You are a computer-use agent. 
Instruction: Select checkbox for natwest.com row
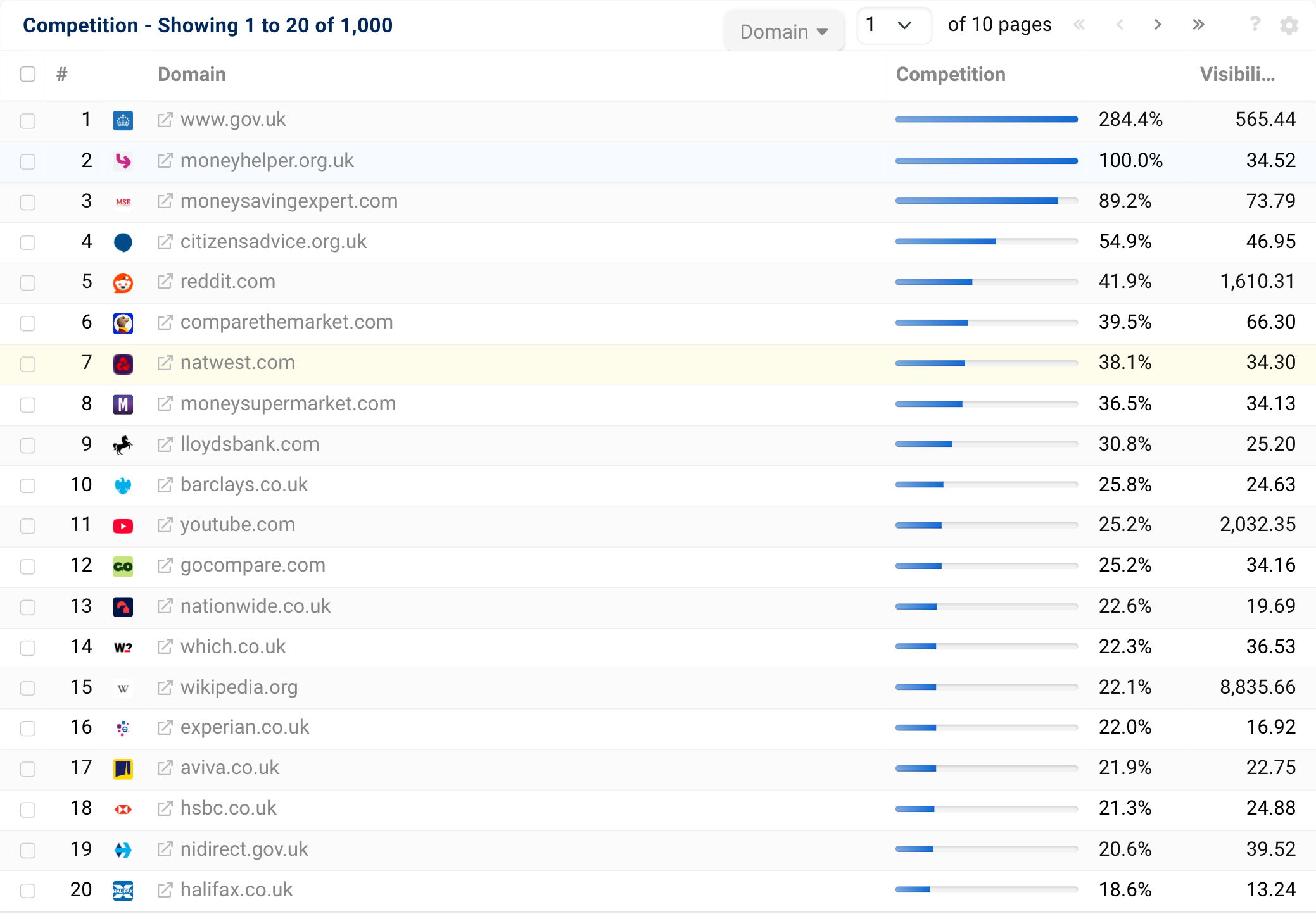click(28, 364)
